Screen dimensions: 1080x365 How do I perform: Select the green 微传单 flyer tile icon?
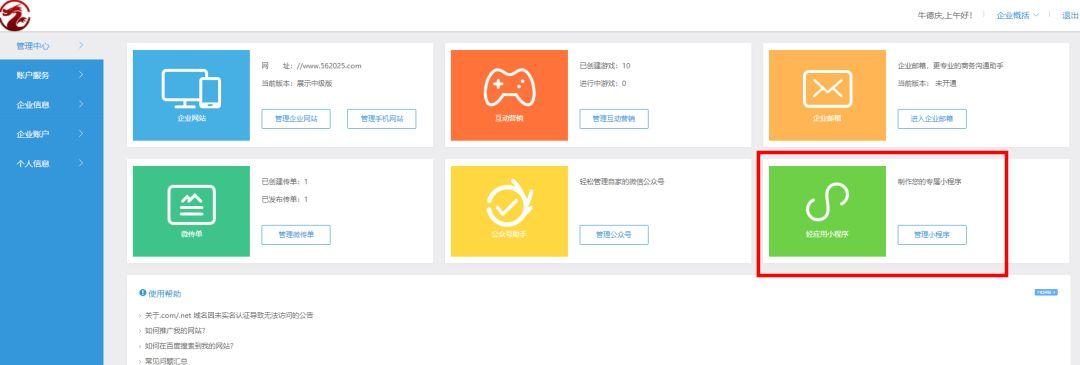(191, 211)
